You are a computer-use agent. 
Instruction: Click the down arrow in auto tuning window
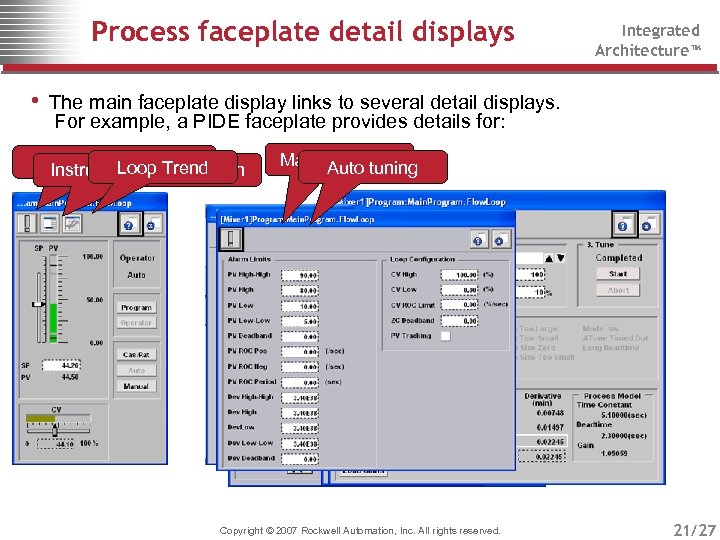click(x=560, y=259)
